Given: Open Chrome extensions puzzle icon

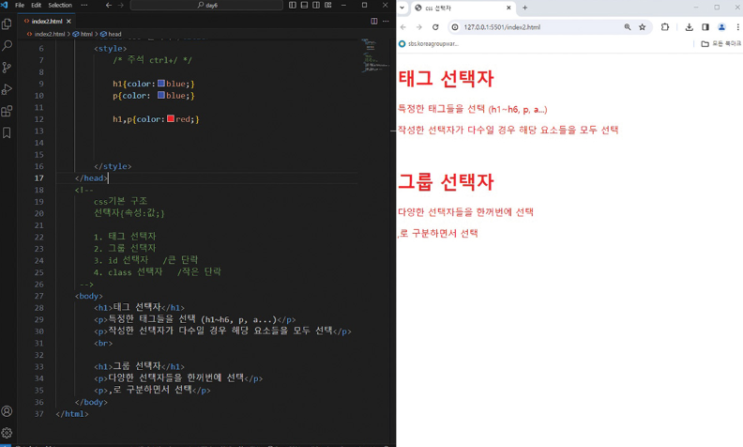Looking at the screenshot, I should (x=665, y=27).
